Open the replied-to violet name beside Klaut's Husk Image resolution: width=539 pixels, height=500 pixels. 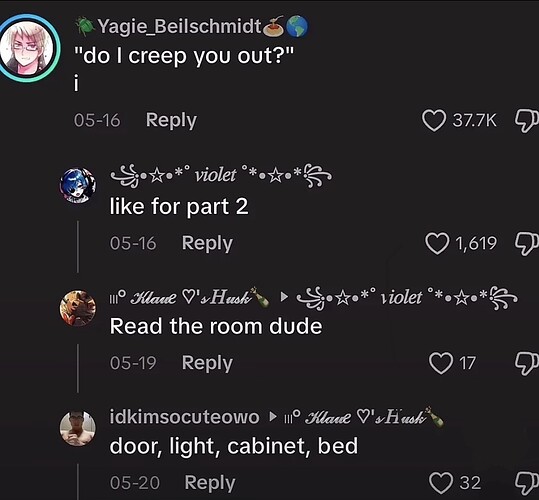coord(407,298)
